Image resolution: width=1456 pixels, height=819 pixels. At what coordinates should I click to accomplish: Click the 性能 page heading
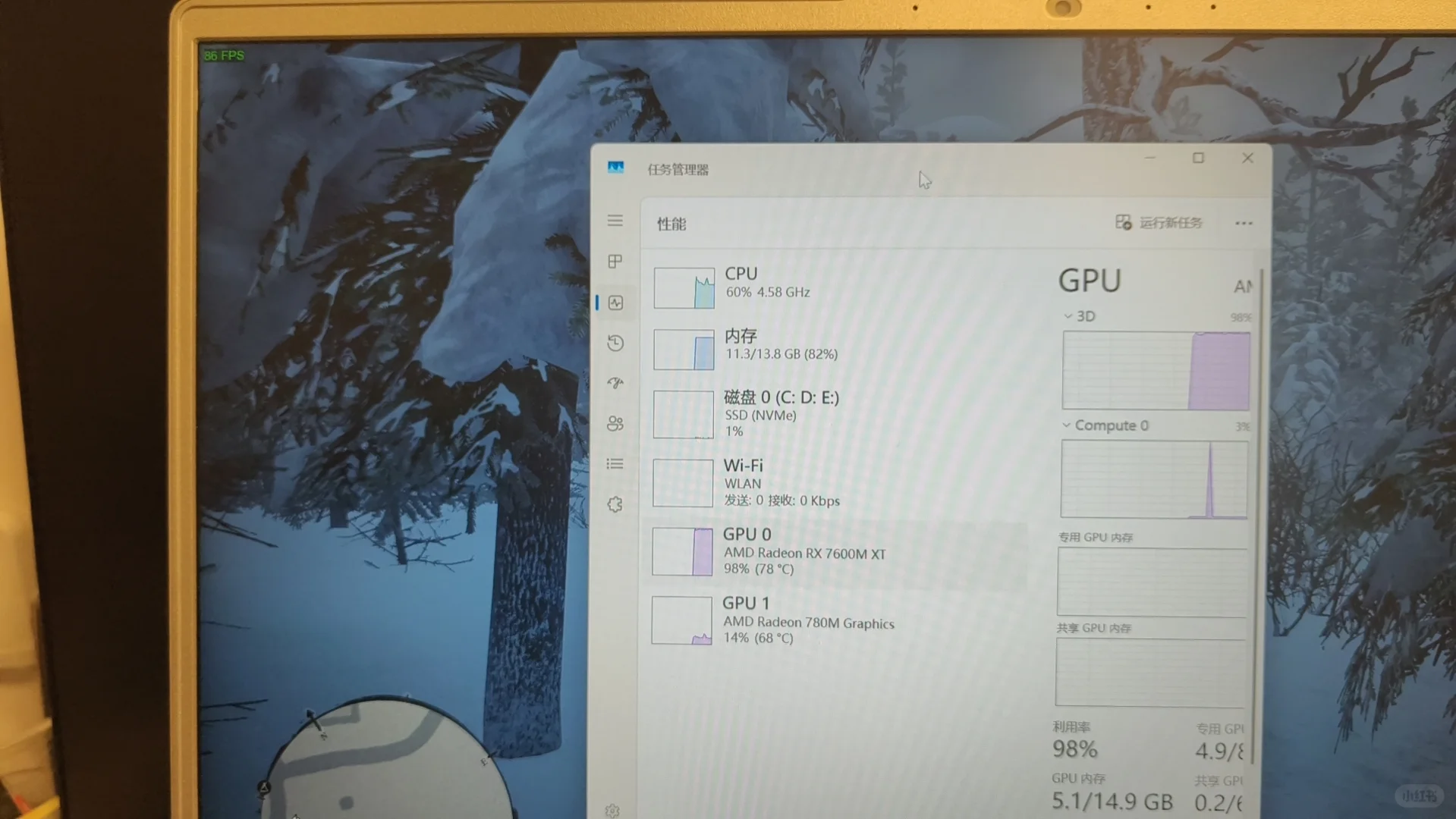671,224
